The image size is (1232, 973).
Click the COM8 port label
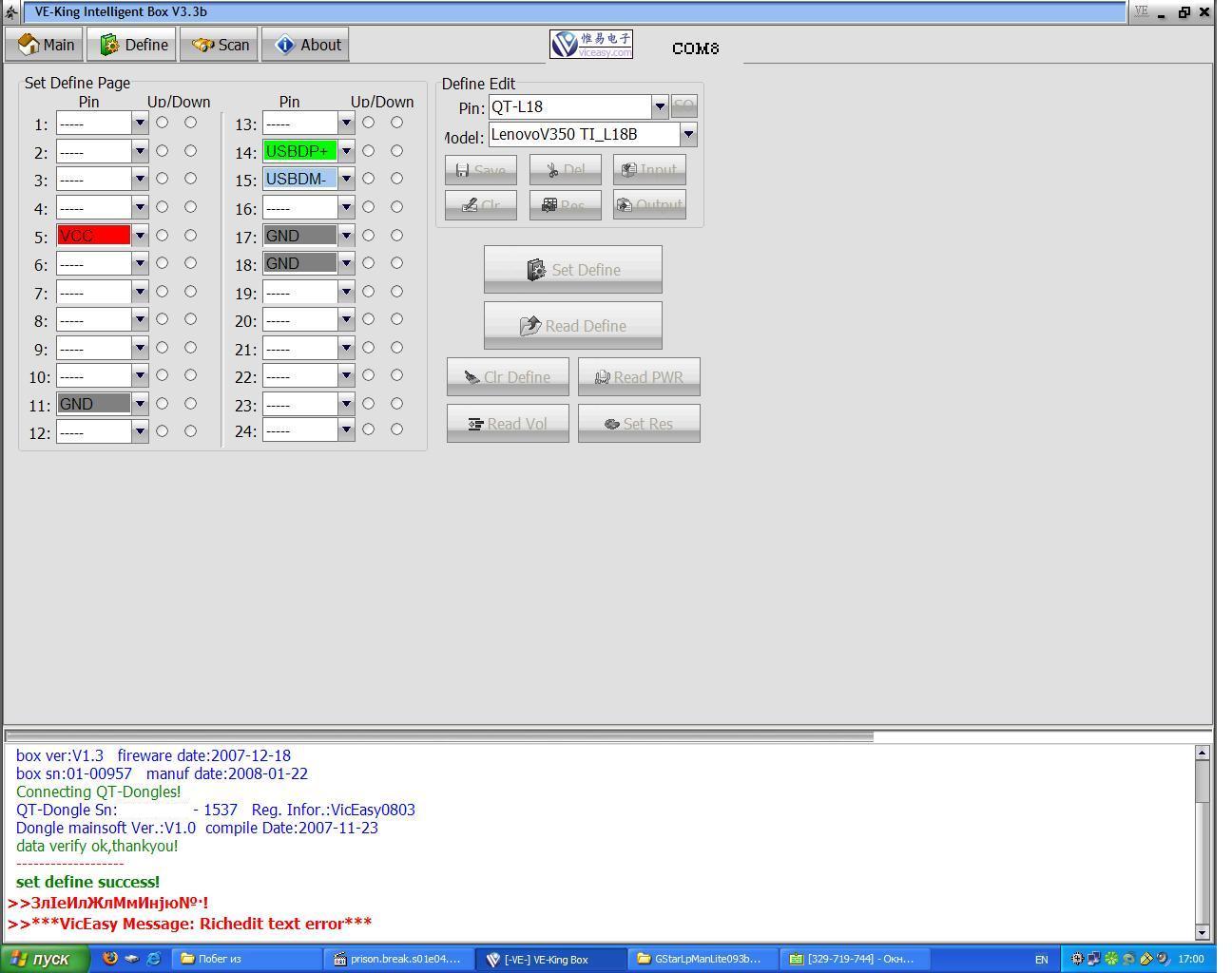pos(696,48)
